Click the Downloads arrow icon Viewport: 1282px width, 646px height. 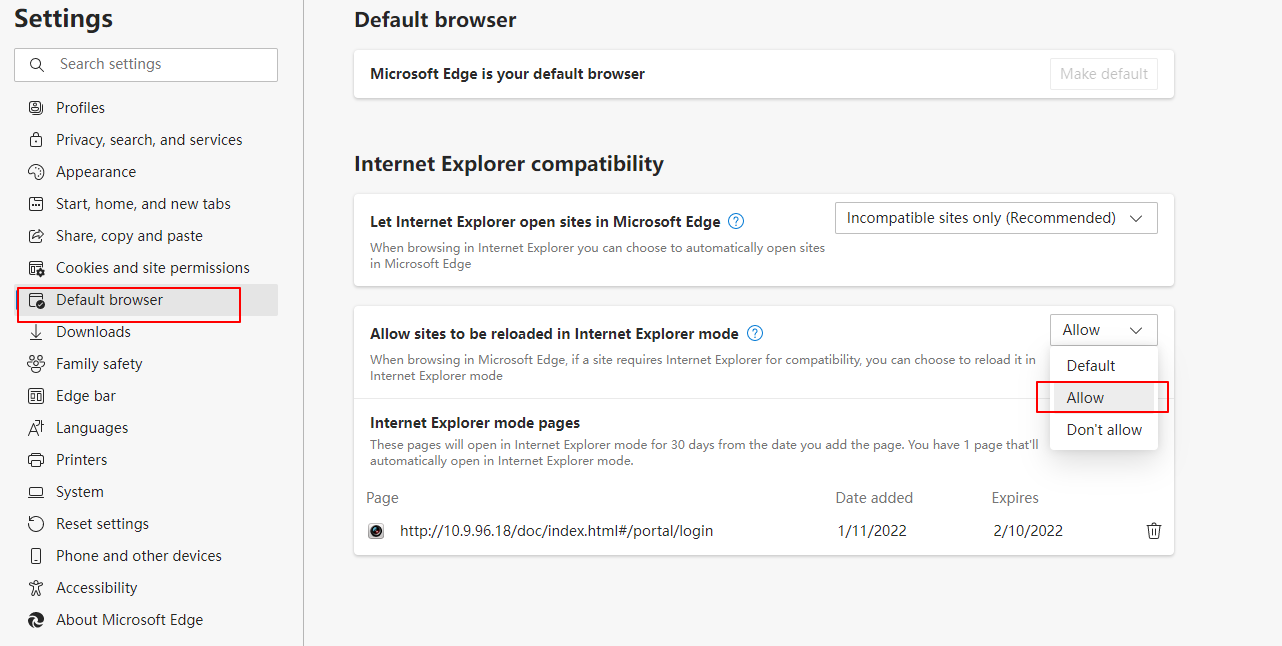point(36,332)
